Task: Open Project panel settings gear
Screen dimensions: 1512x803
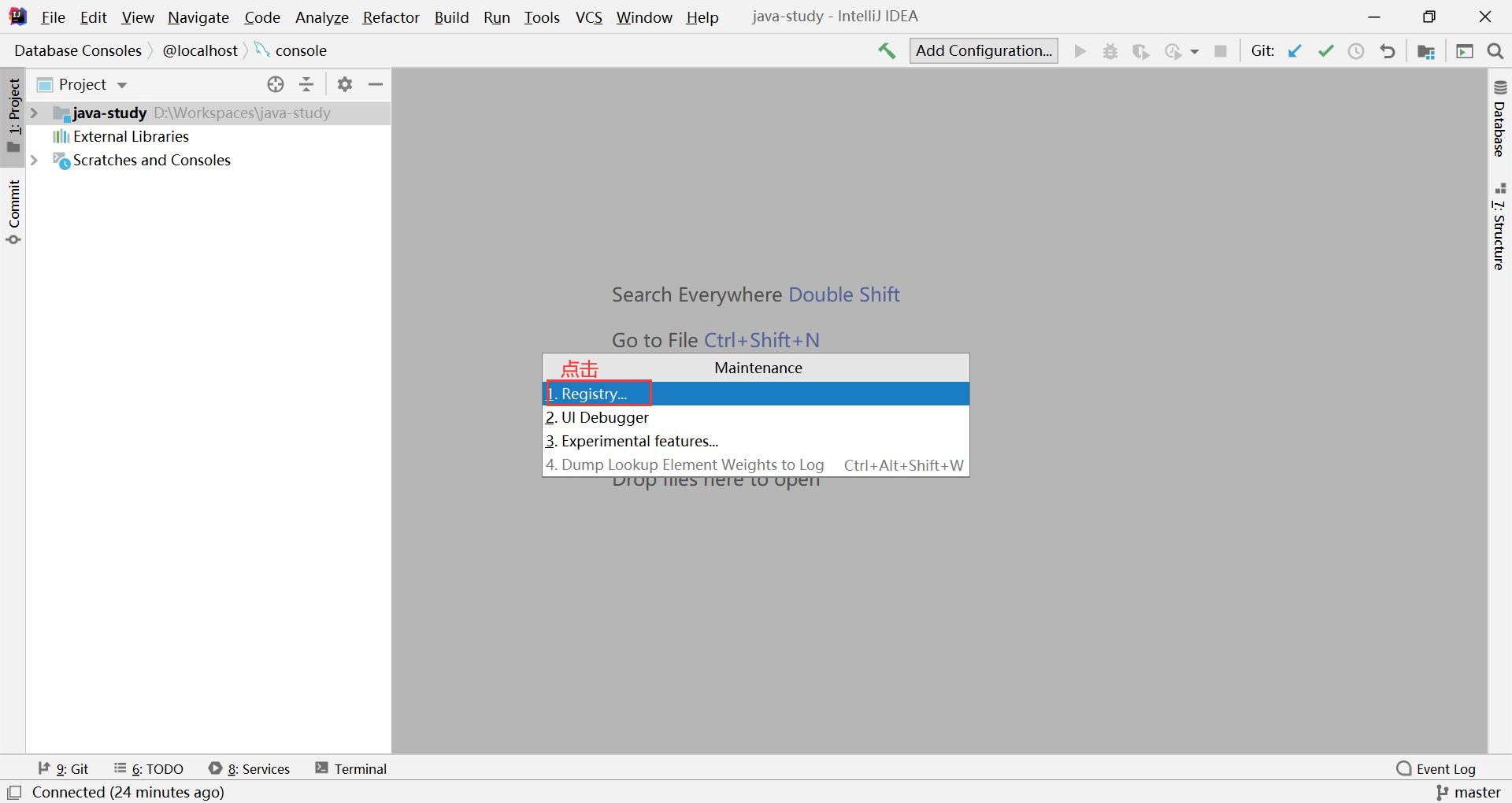Action: click(345, 84)
